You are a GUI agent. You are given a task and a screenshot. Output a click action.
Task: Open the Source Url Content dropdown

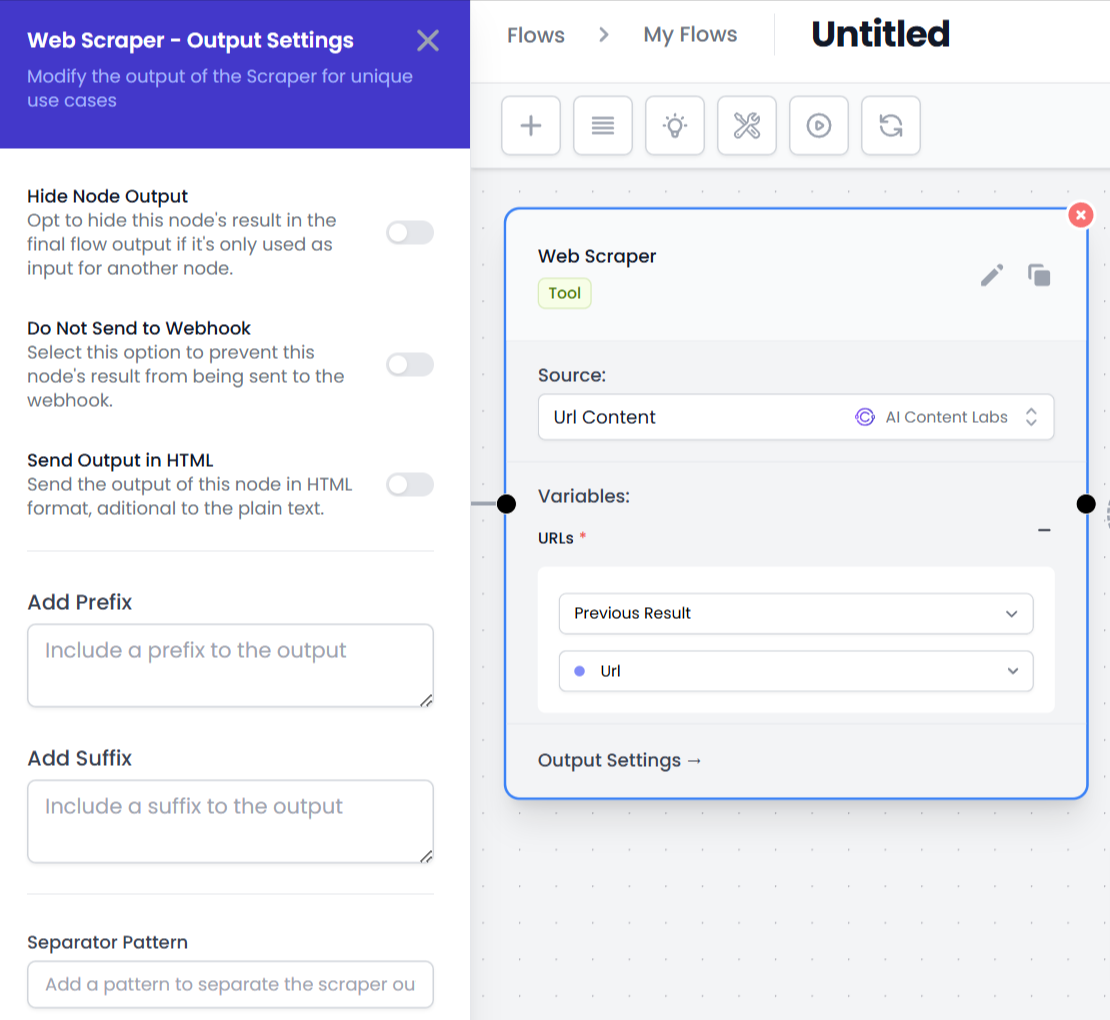click(796, 417)
